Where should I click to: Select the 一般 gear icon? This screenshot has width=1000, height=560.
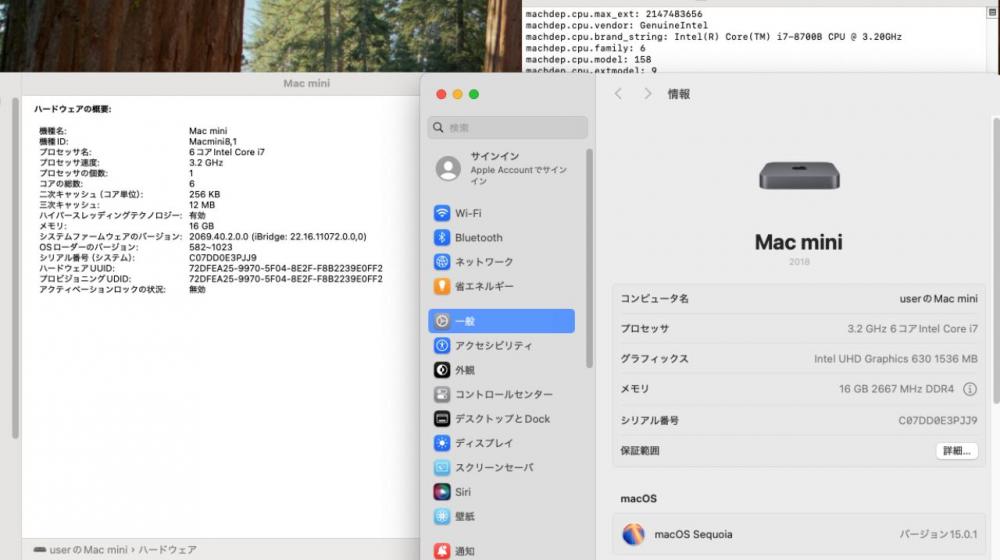(442, 321)
